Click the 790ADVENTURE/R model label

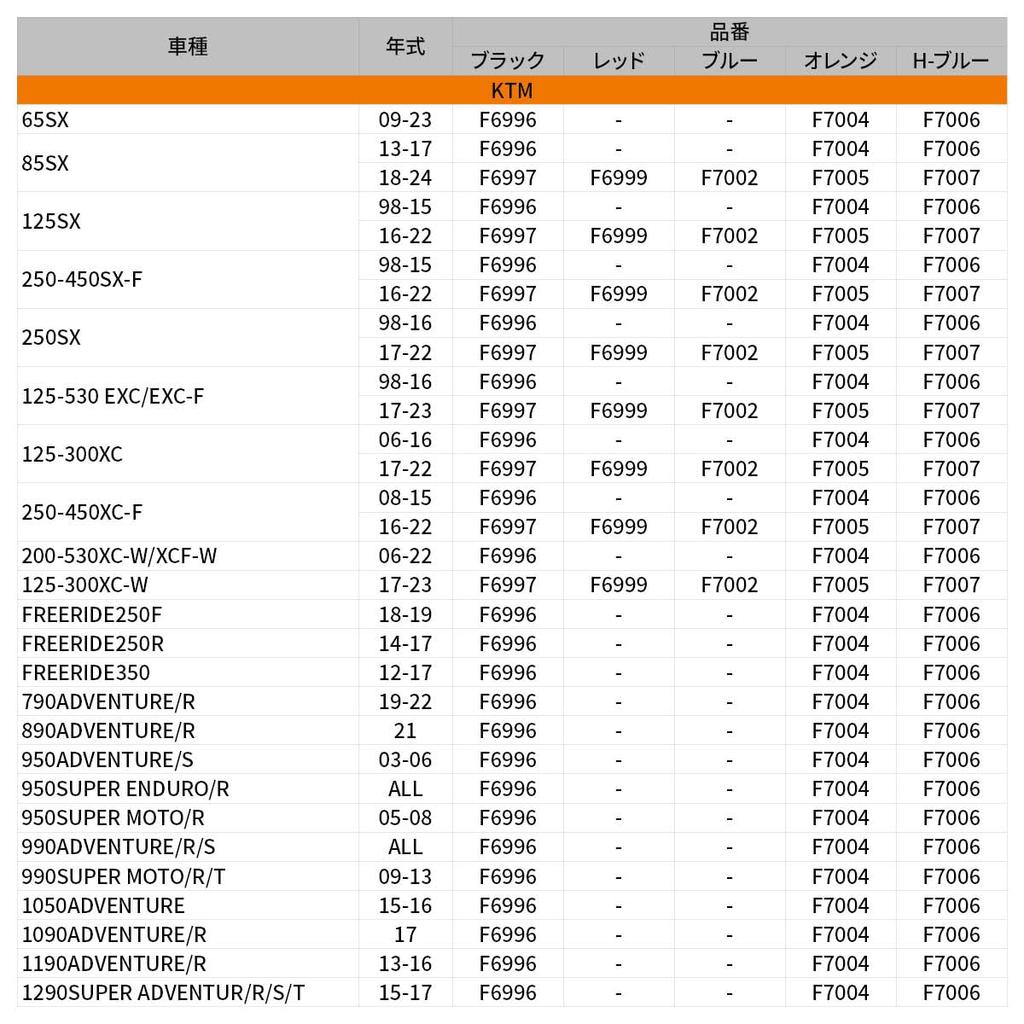point(108,701)
